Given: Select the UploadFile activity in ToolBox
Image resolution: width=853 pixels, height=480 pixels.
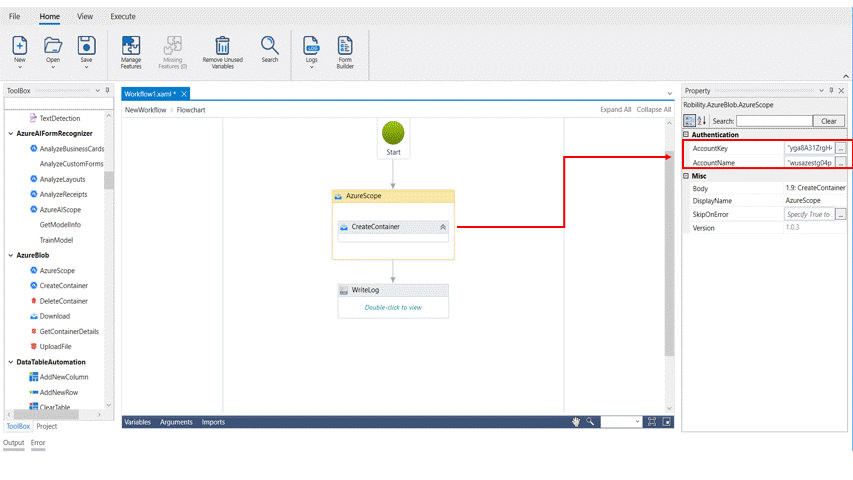Looking at the screenshot, I should click(55, 346).
